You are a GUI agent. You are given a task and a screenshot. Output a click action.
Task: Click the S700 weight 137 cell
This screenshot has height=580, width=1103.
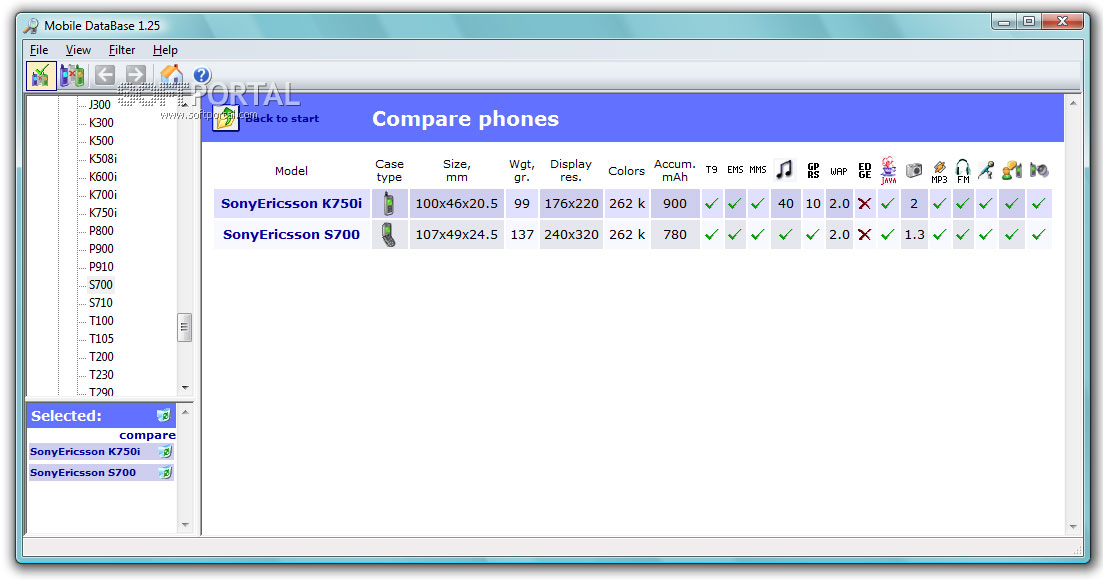[x=522, y=235]
